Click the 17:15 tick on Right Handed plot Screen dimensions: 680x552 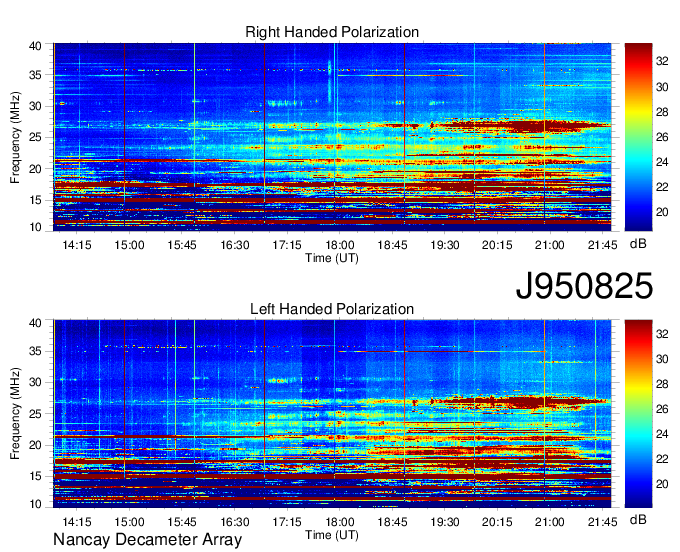point(287,245)
